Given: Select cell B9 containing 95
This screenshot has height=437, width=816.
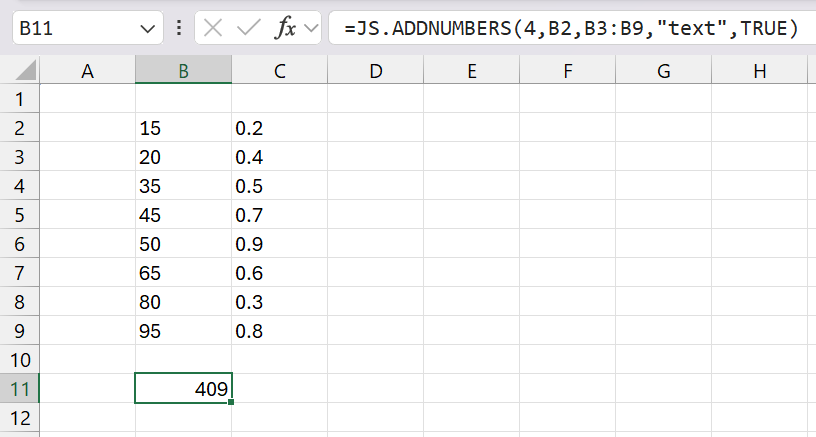Looking at the screenshot, I should point(183,331).
